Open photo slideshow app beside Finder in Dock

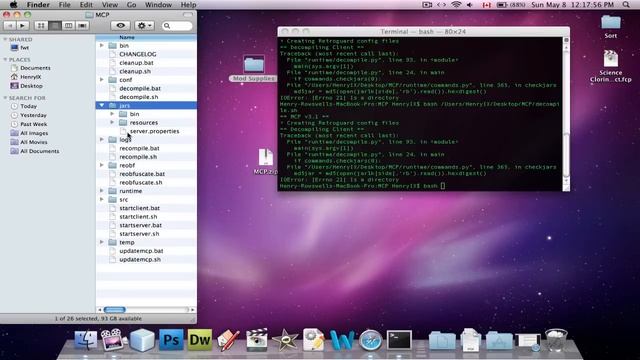[x=113, y=340]
